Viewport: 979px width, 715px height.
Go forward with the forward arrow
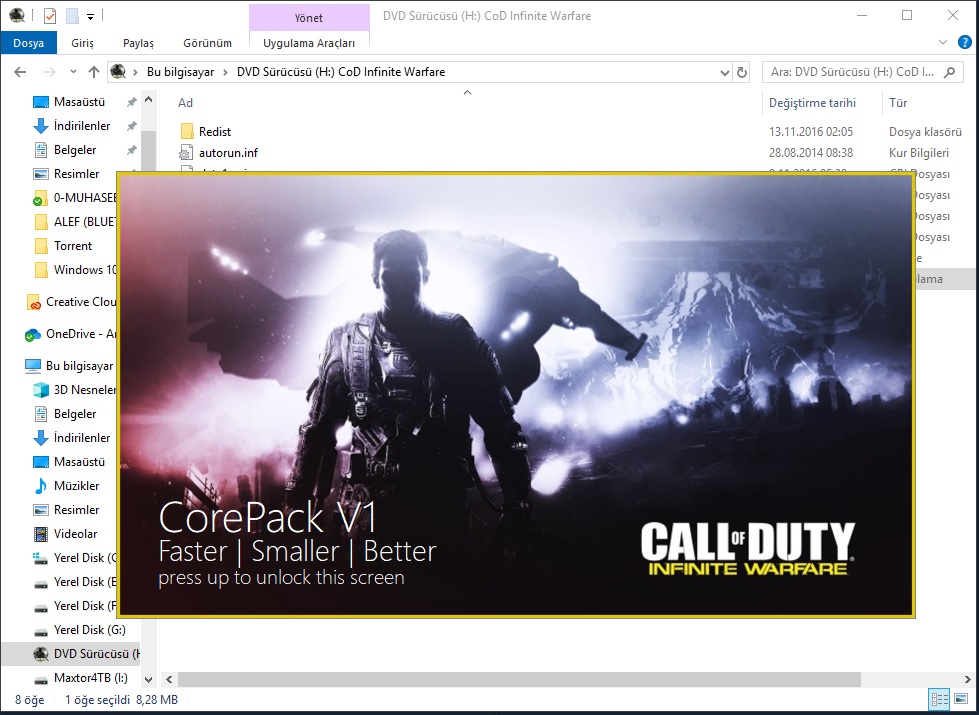click(49, 72)
